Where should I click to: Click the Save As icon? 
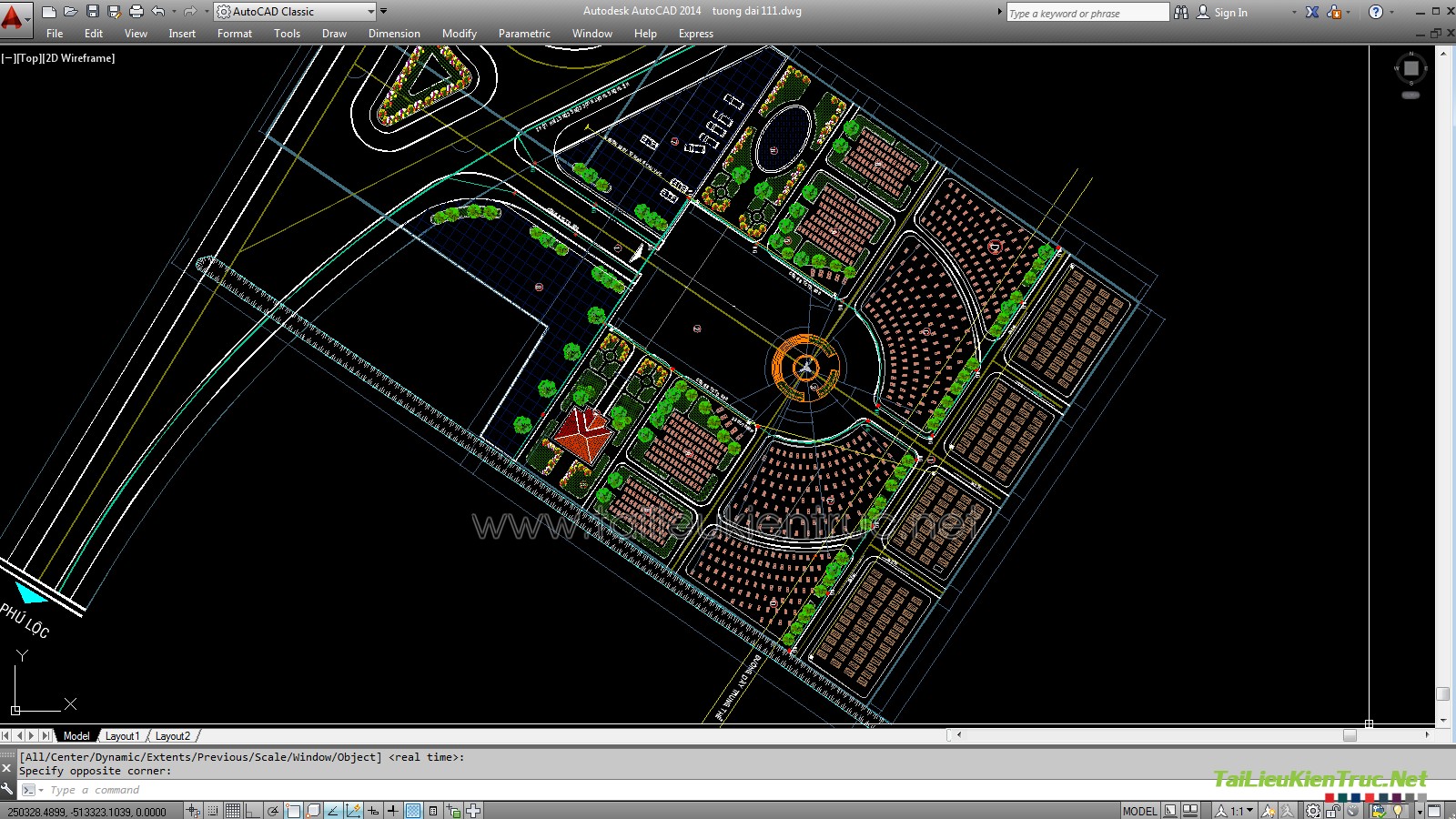[x=114, y=12]
